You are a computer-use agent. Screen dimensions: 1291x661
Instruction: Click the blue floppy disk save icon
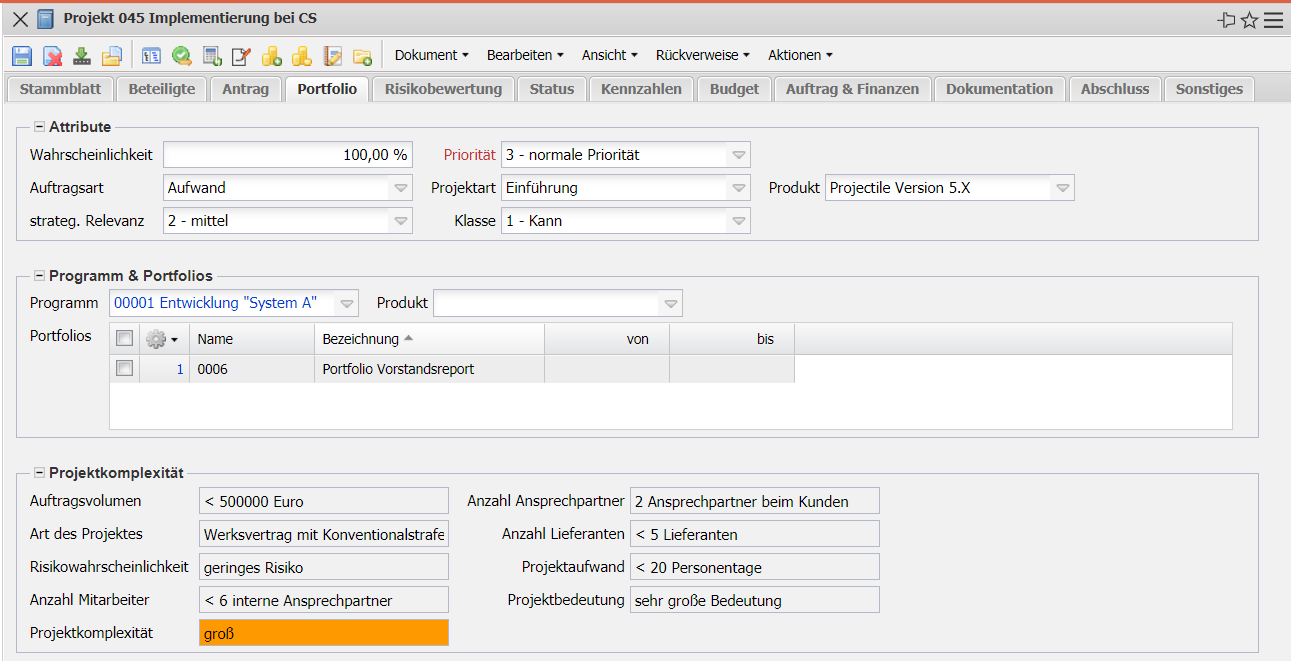22,56
